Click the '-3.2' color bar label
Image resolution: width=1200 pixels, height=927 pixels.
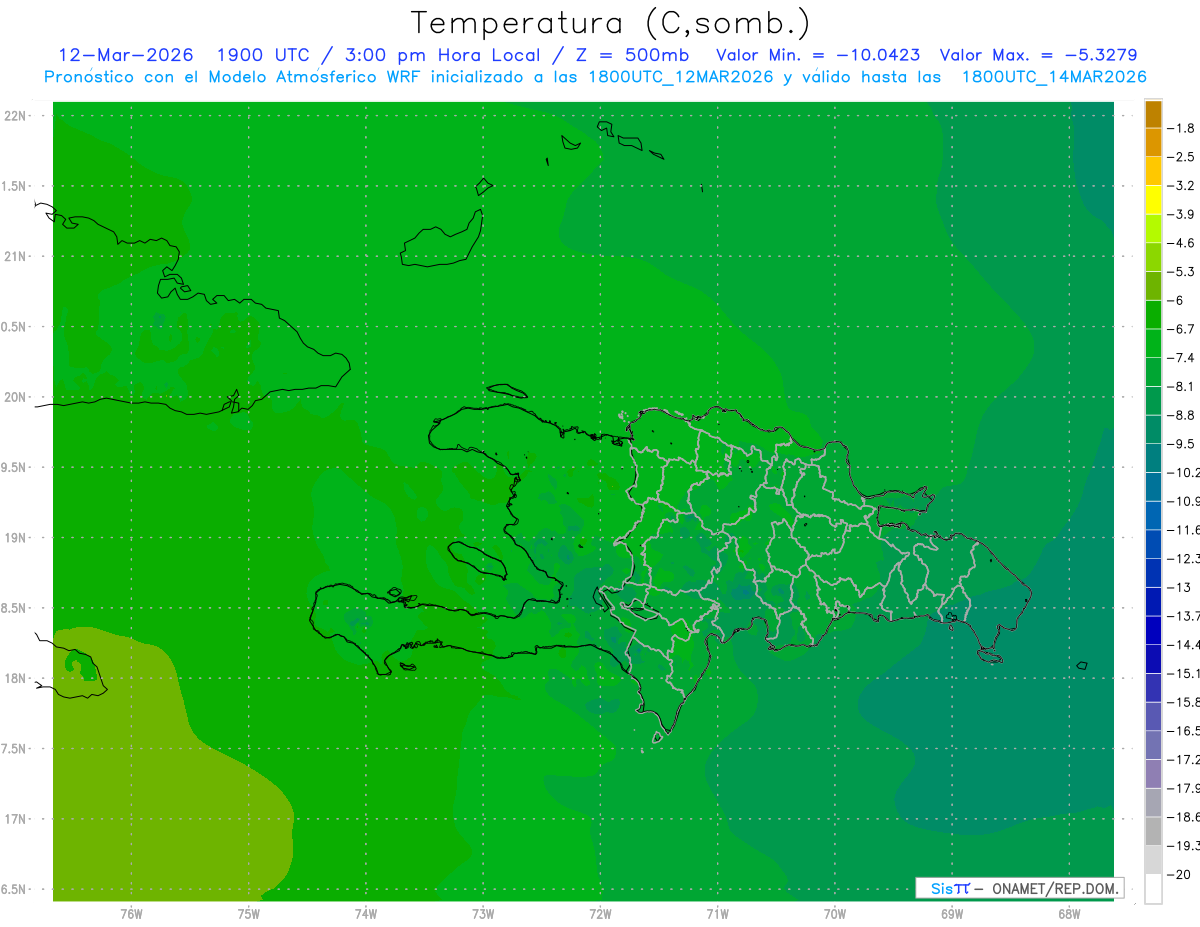click(x=1181, y=185)
